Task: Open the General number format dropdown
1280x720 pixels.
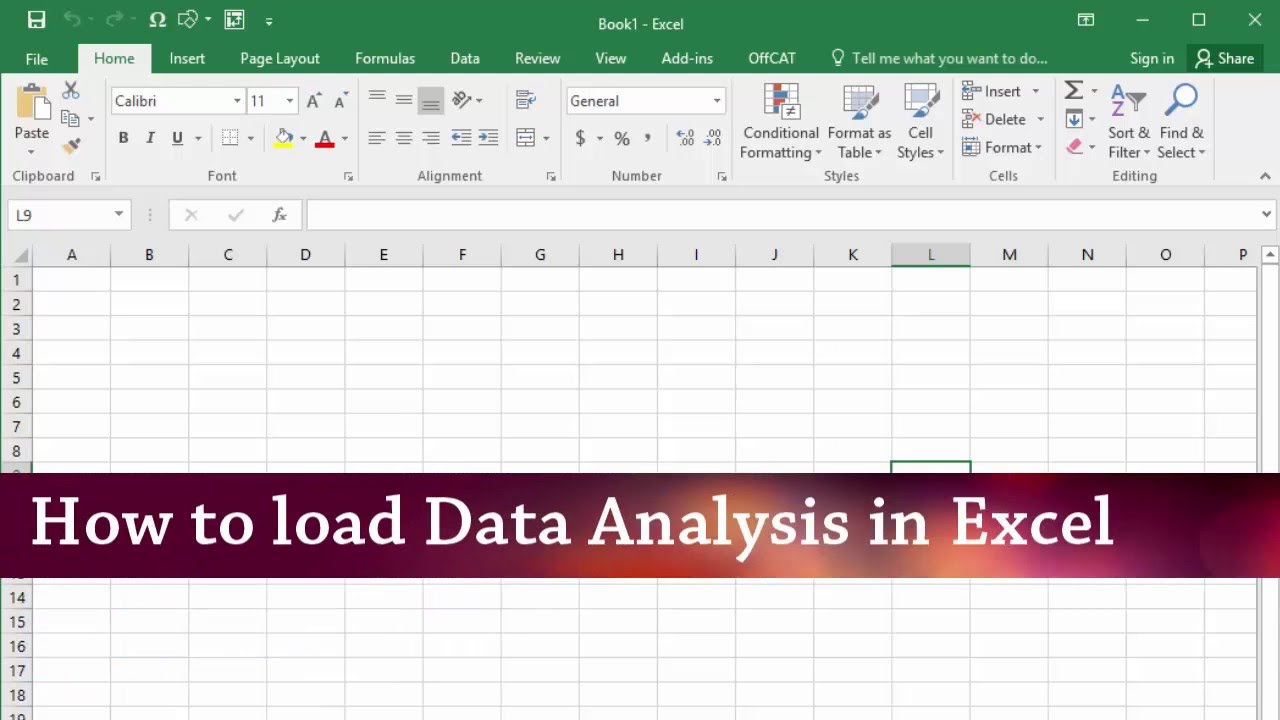Action: click(x=716, y=101)
